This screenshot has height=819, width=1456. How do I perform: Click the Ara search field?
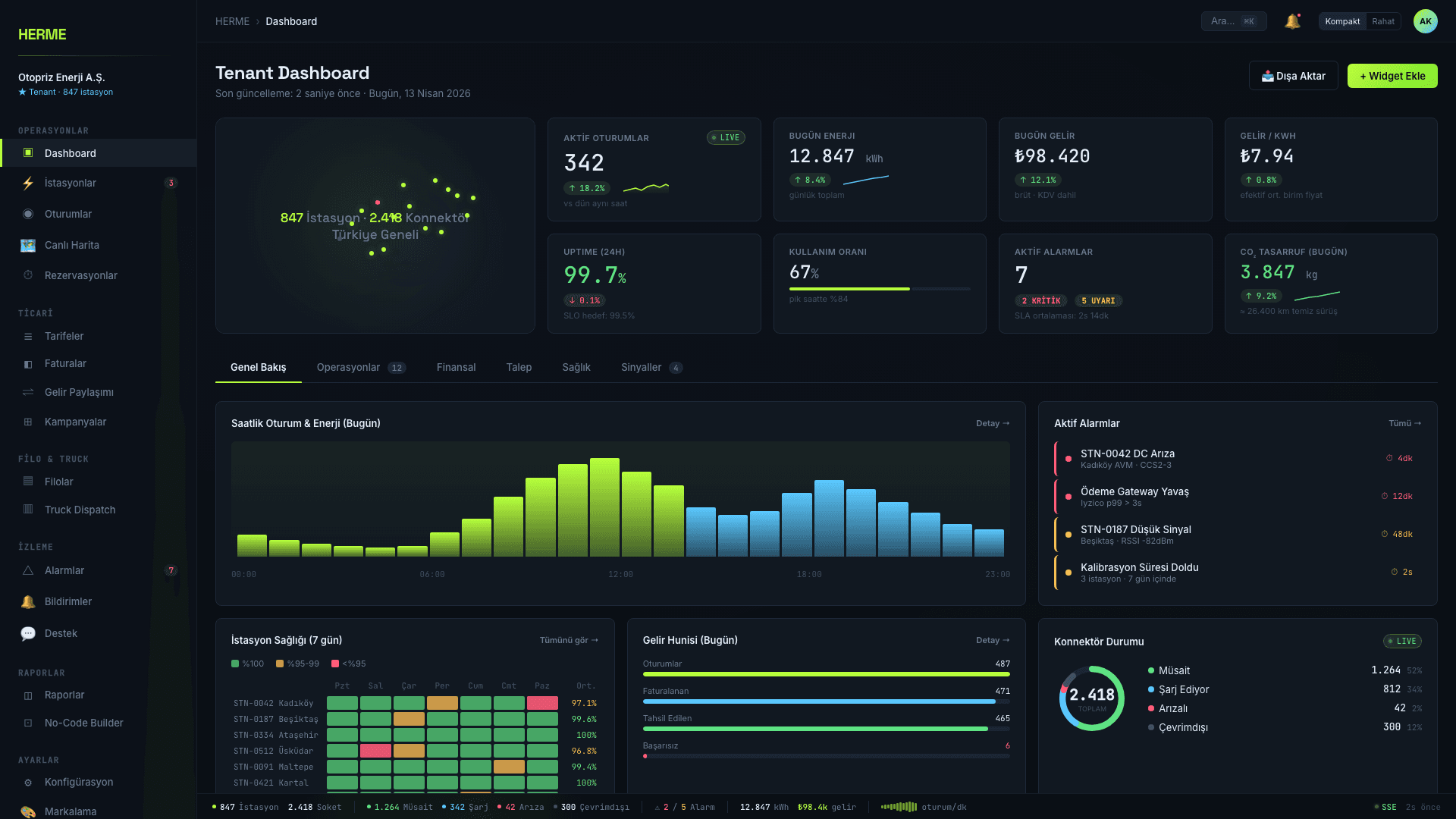point(1234,21)
